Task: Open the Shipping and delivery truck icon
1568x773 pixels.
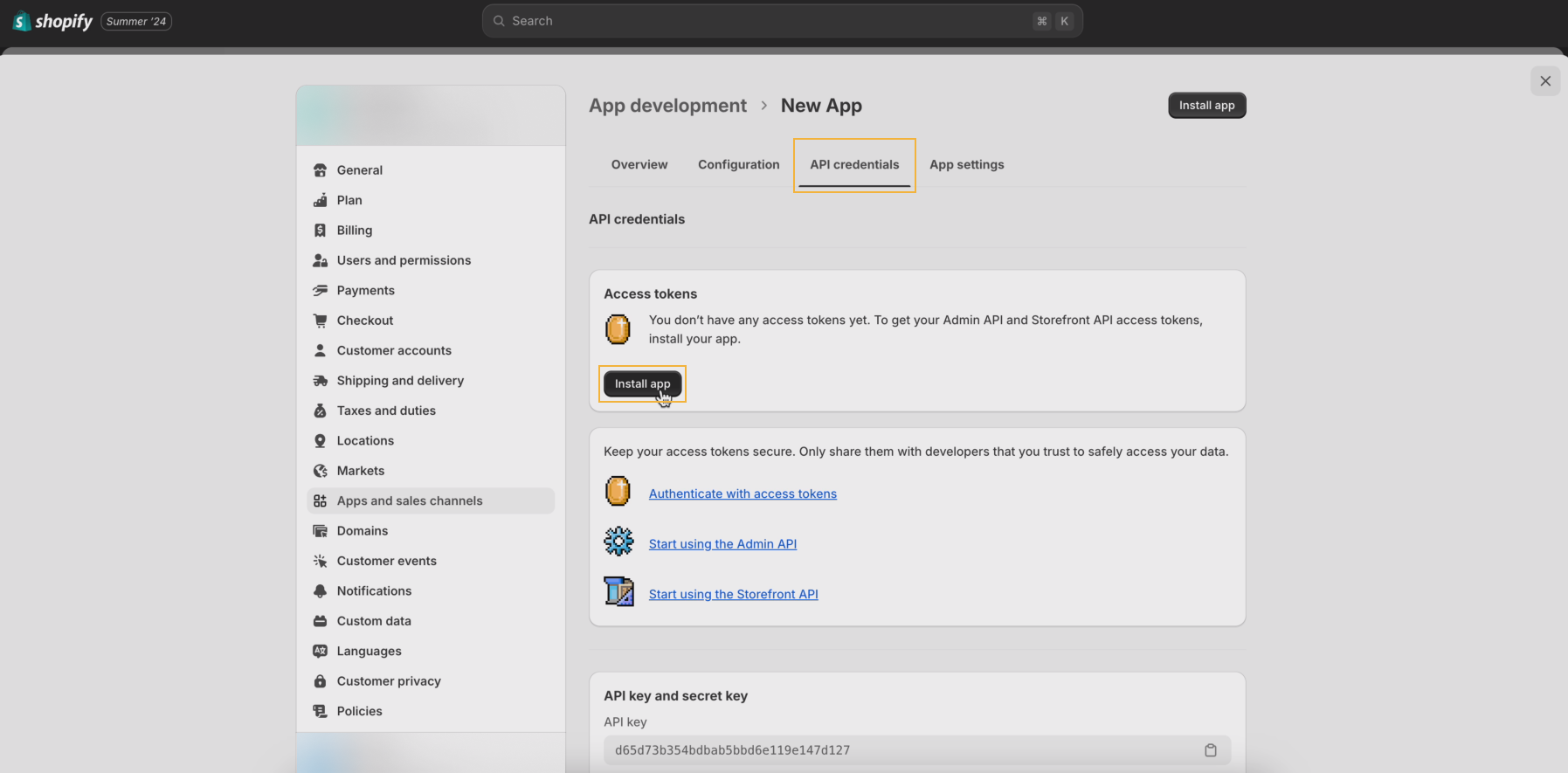Action: (x=320, y=381)
